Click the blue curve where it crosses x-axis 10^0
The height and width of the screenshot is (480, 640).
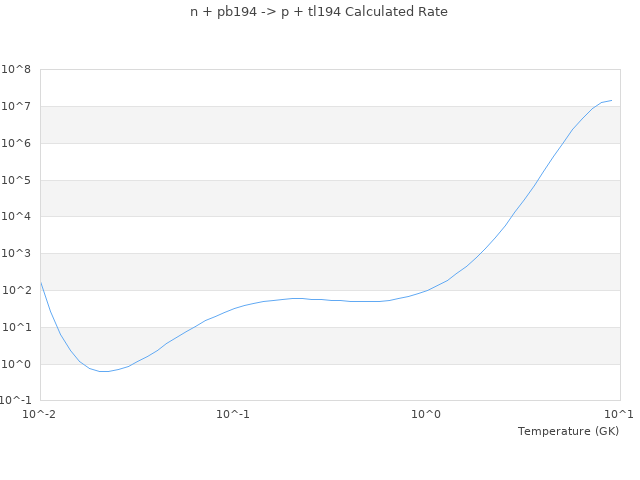(x=426, y=290)
